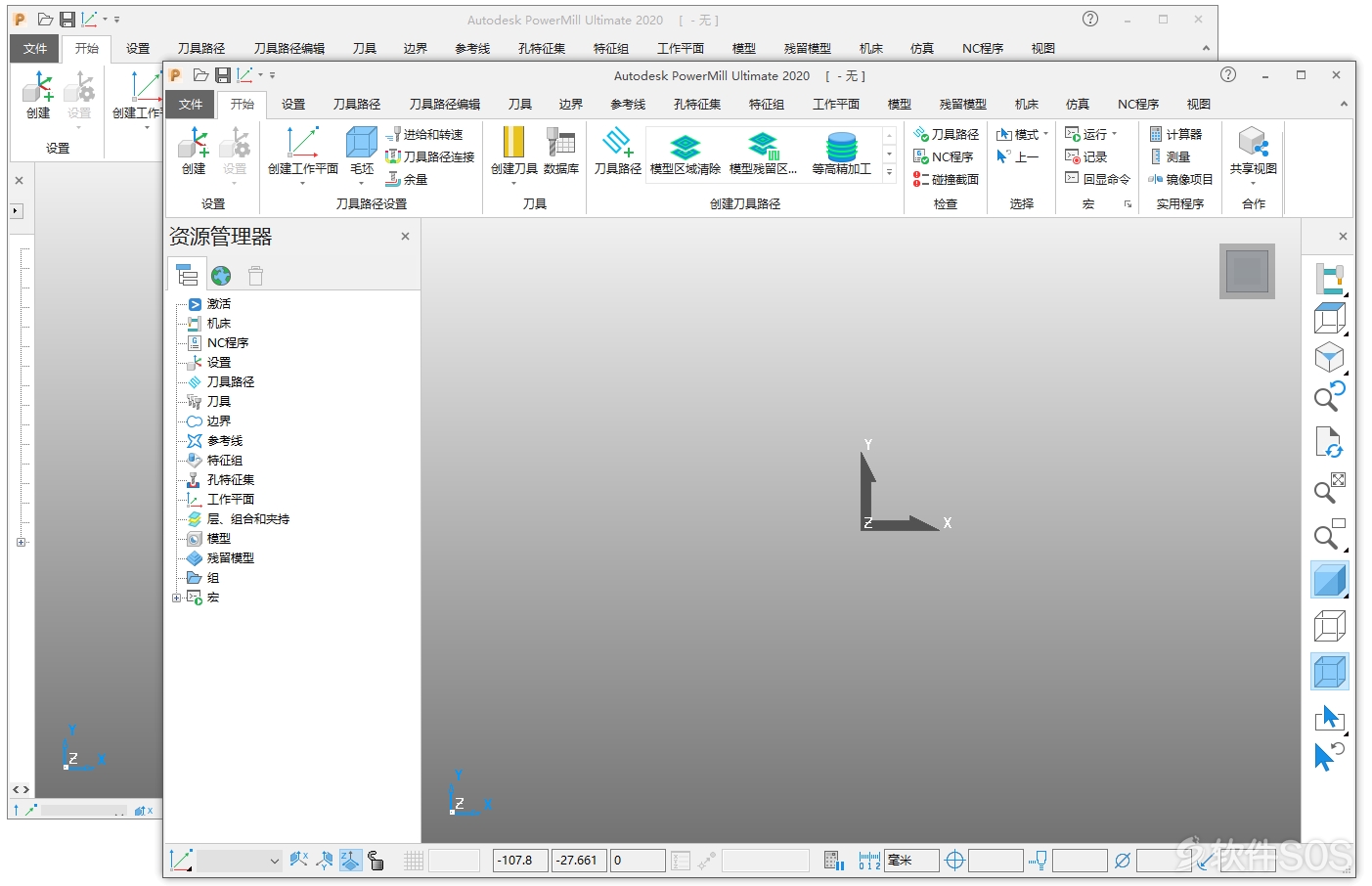Open 创建工作平面 workplane tool
Viewport: 1372px width, 886px height.
pyautogui.click(x=302, y=151)
